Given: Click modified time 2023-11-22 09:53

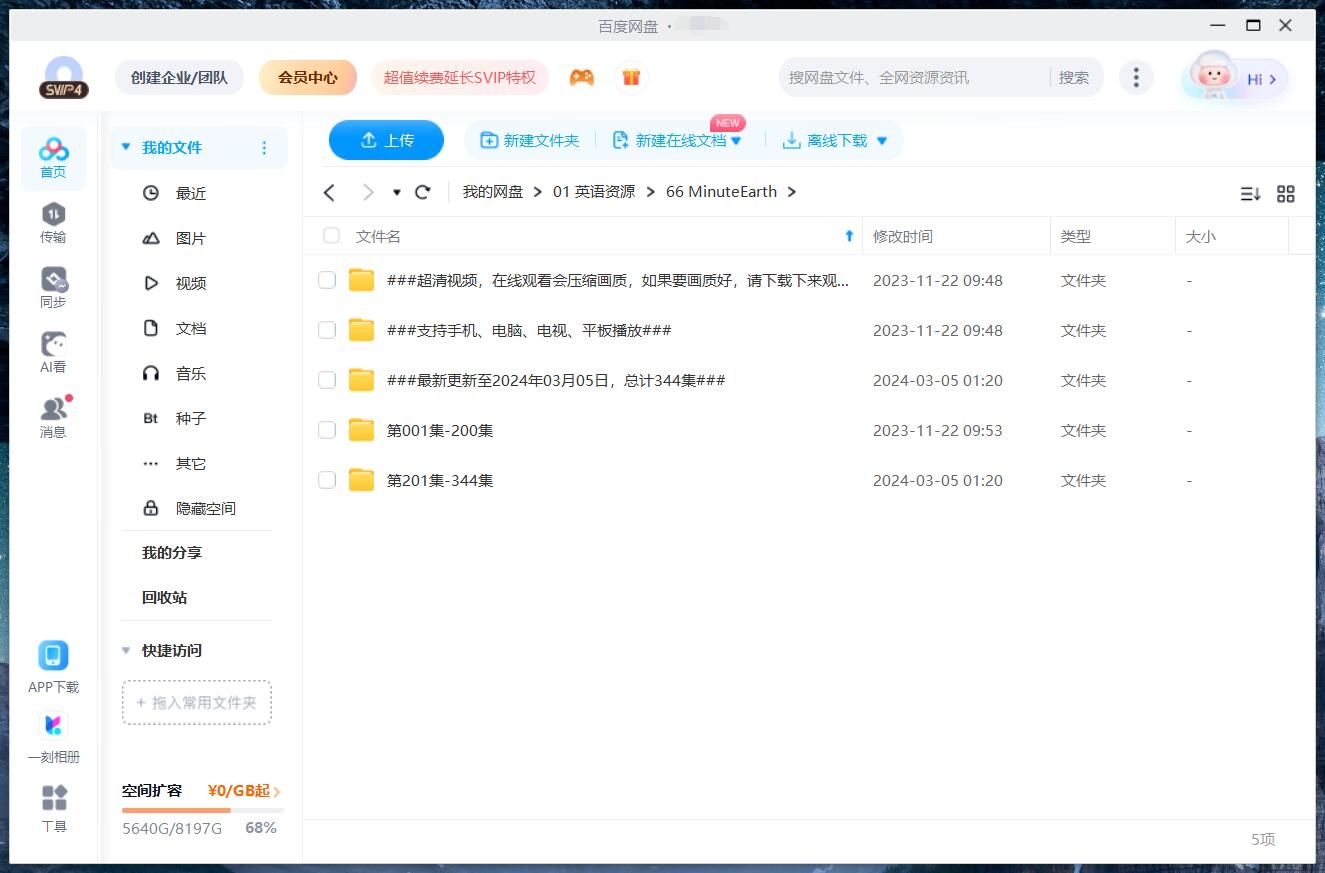Looking at the screenshot, I should [x=938, y=430].
